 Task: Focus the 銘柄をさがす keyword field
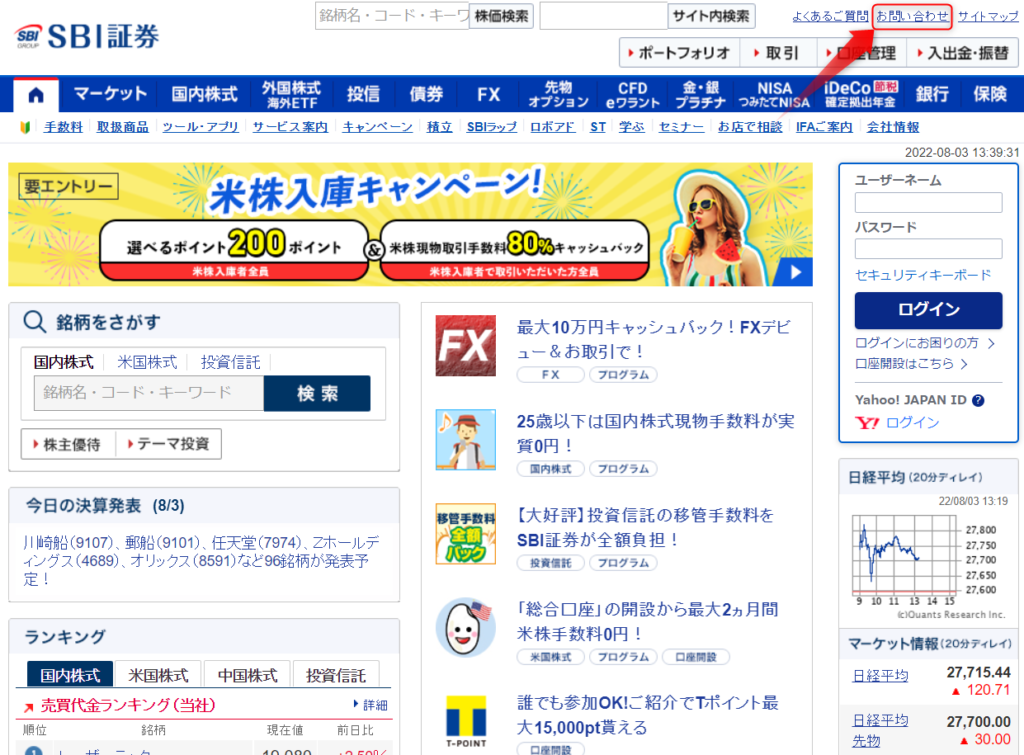coord(149,393)
